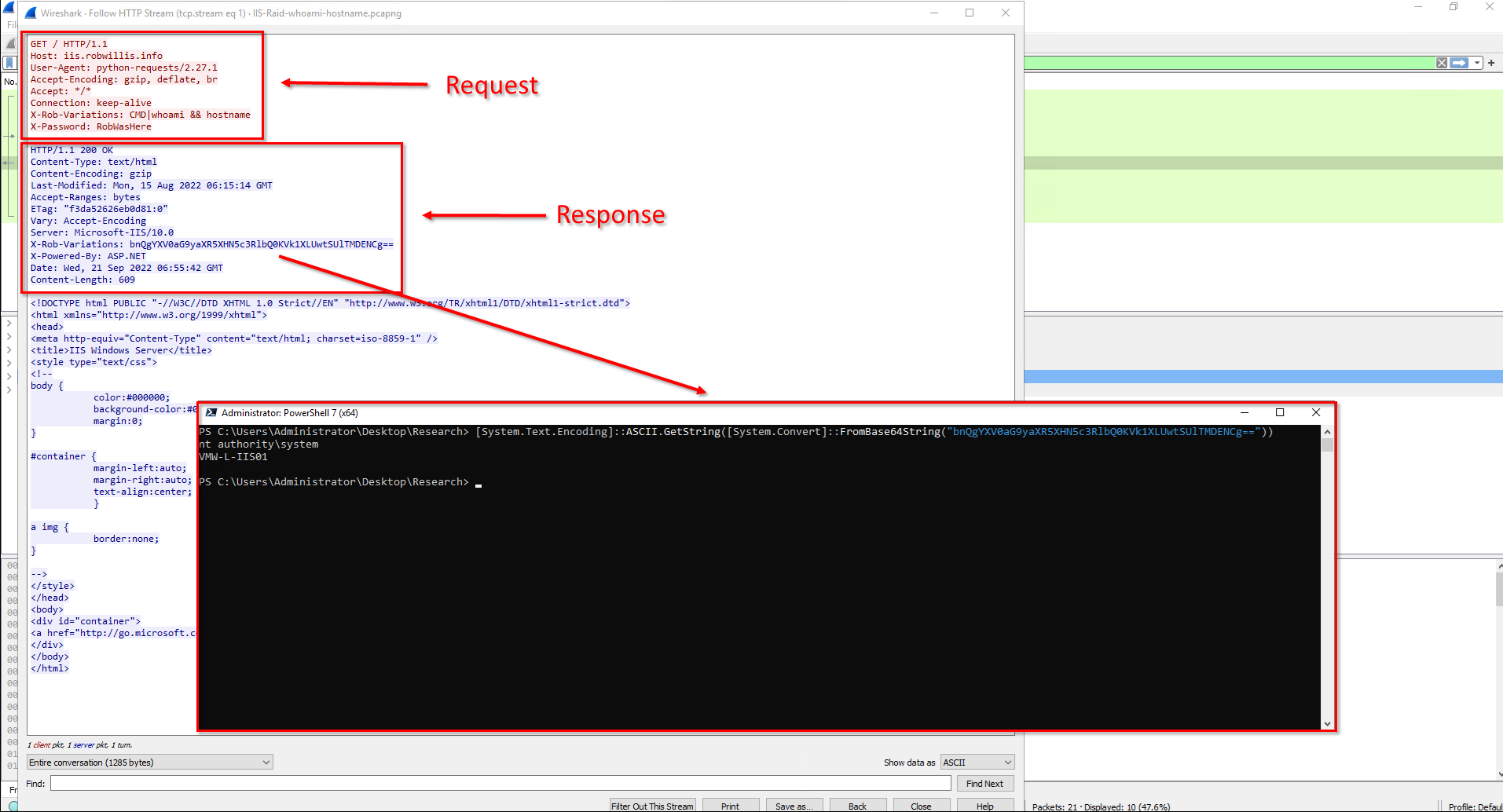Click the Back button

click(857, 806)
